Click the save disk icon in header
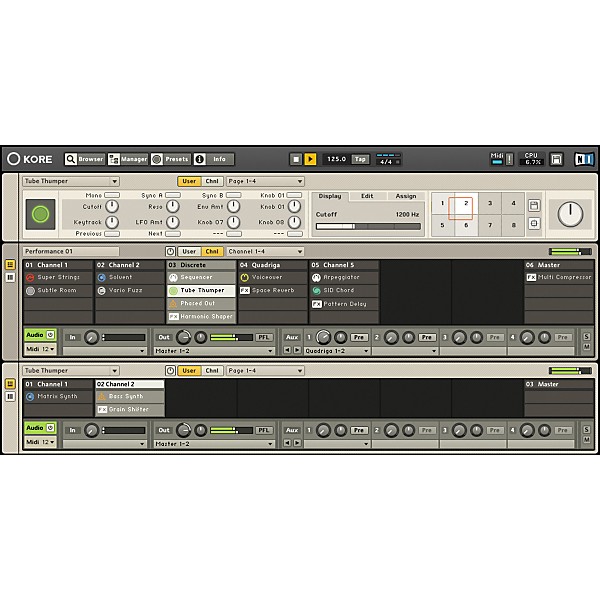Viewport: 600px width, 600px height. (x=556, y=159)
